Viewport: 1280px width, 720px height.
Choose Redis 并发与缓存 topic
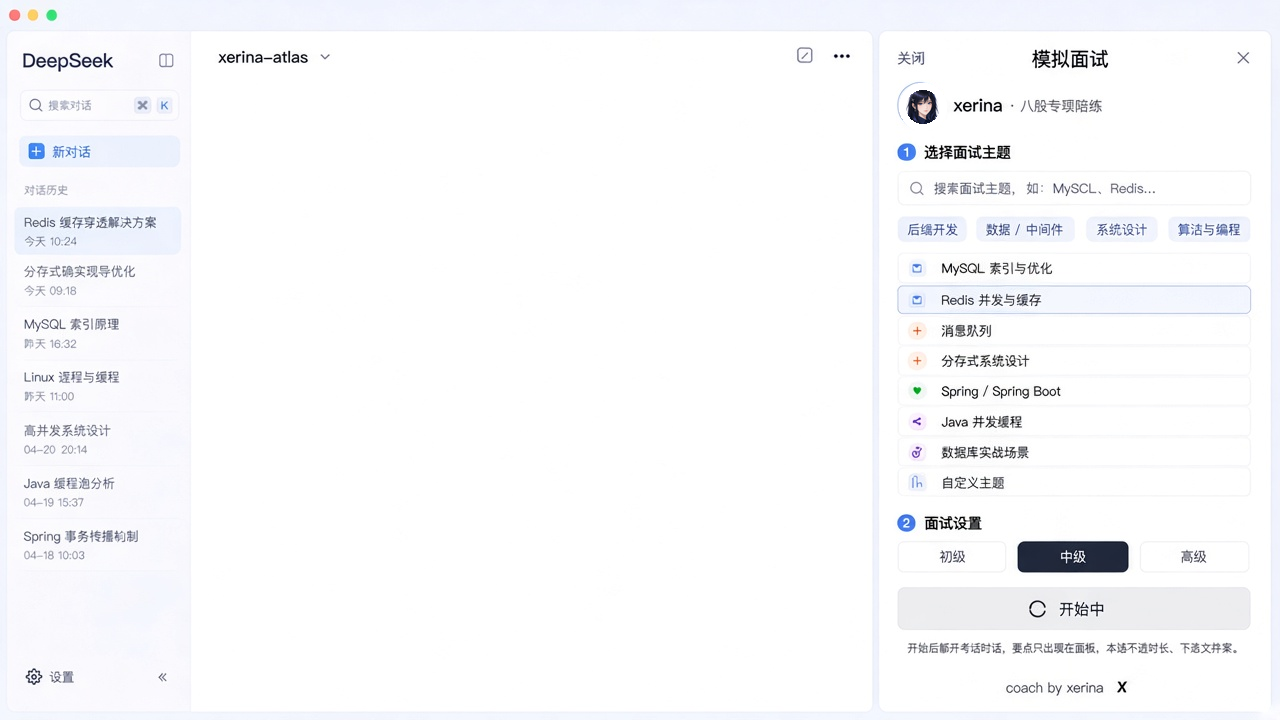[x=1074, y=299]
